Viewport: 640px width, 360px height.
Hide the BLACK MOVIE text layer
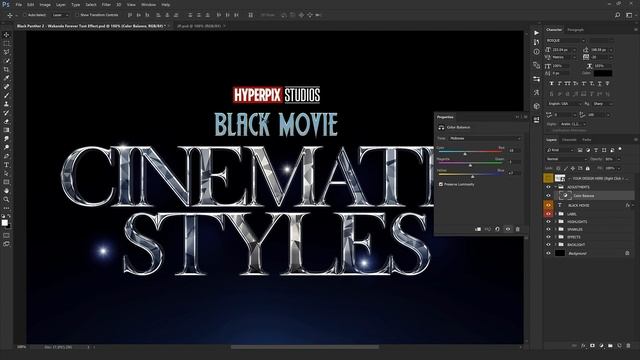coord(548,205)
